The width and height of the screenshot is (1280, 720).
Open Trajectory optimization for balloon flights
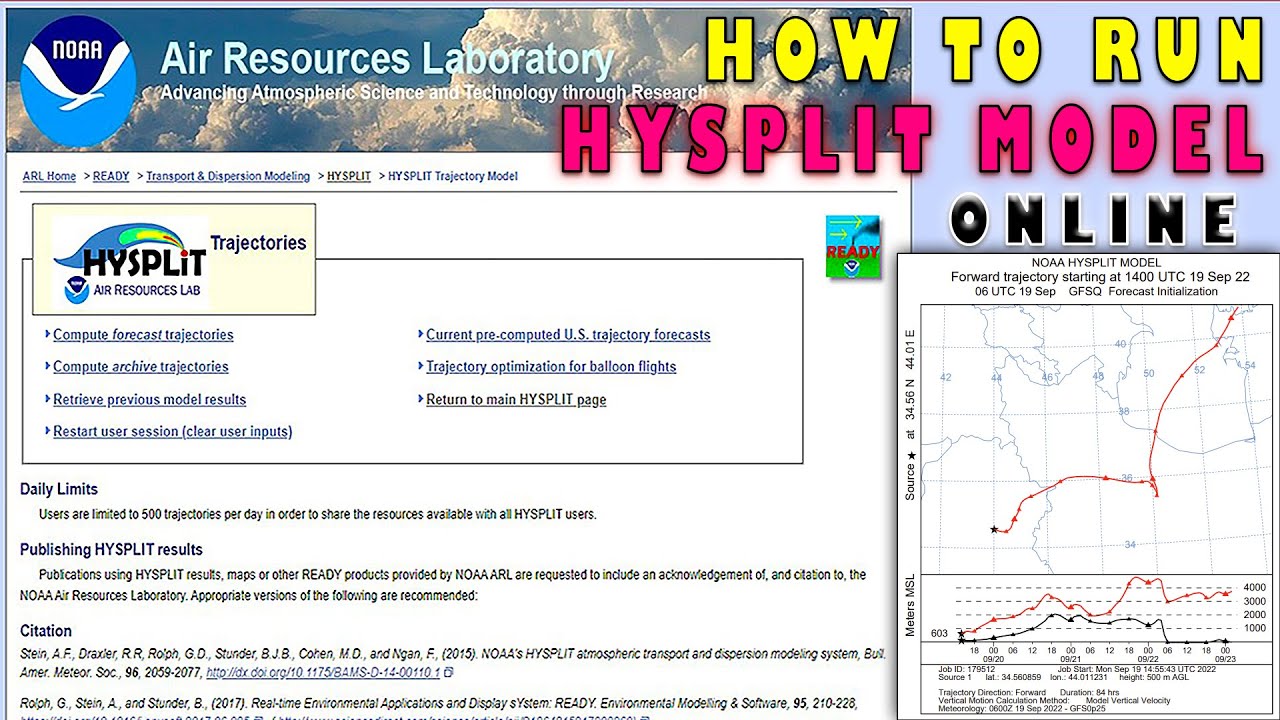(x=551, y=367)
